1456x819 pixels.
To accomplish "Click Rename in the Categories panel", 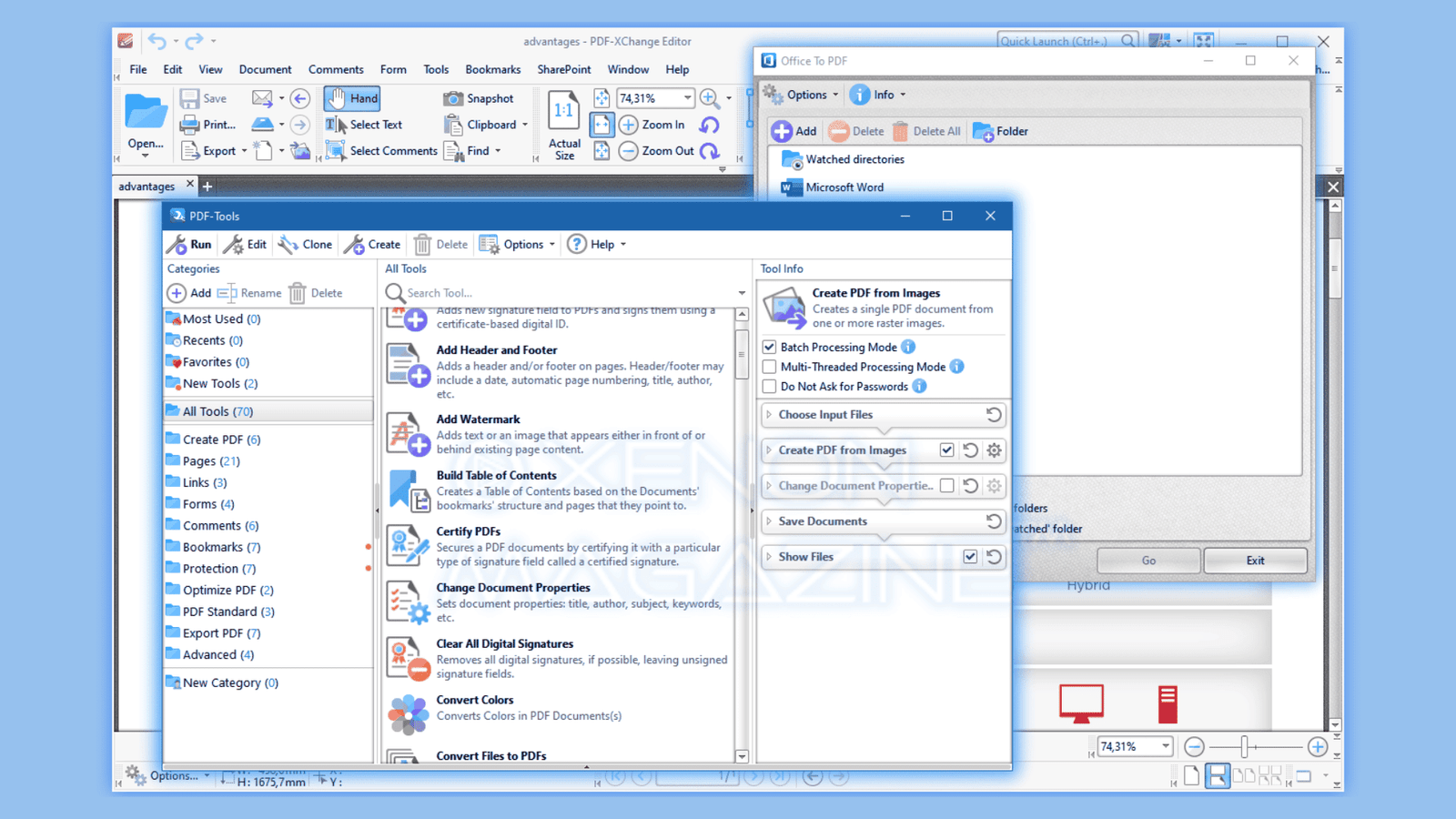I will [249, 293].
